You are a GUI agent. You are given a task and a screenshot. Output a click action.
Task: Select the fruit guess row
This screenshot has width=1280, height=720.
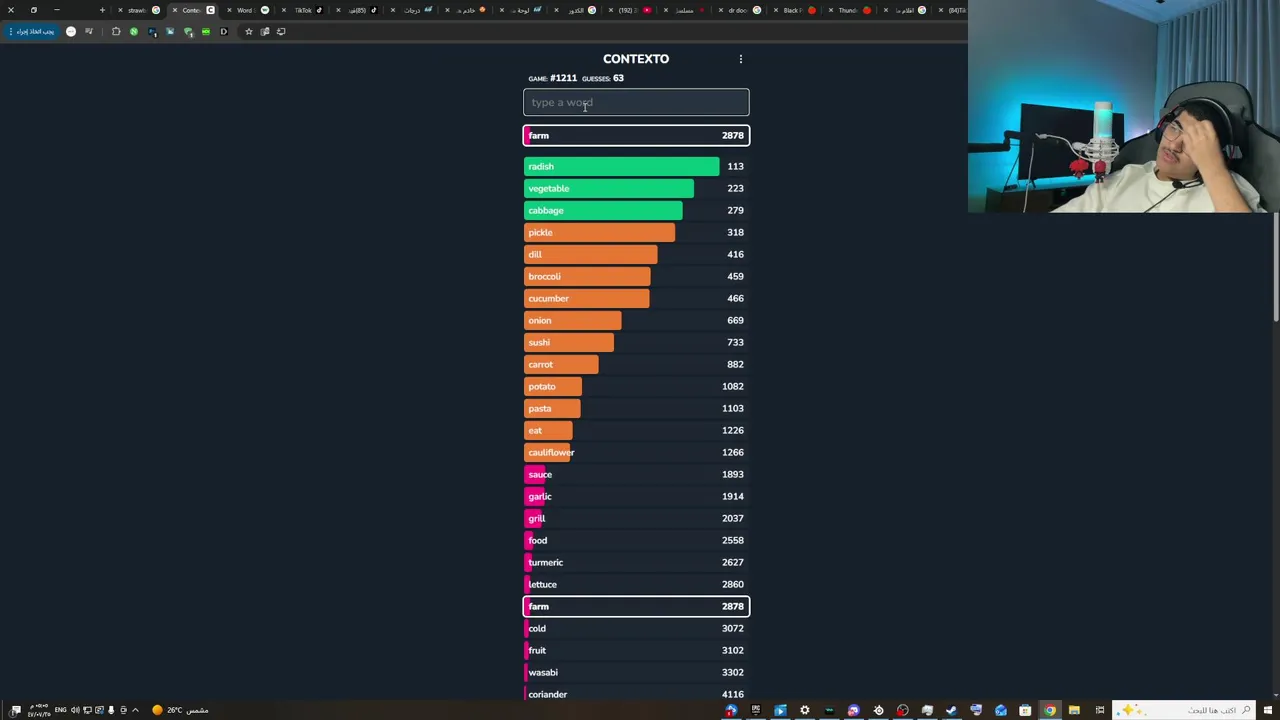tap(636, 650)
